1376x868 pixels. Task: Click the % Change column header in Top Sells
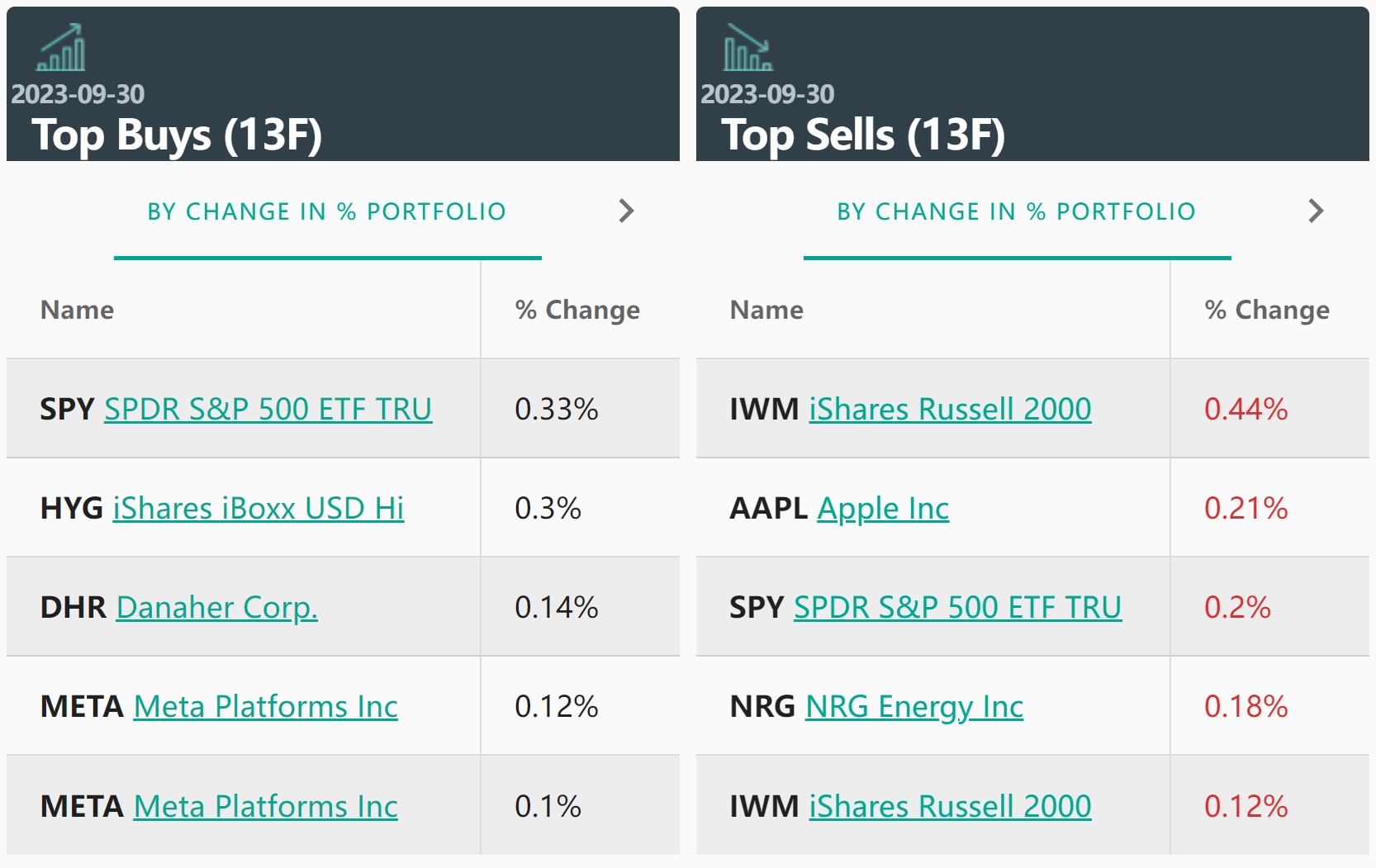pos(1267,310)
